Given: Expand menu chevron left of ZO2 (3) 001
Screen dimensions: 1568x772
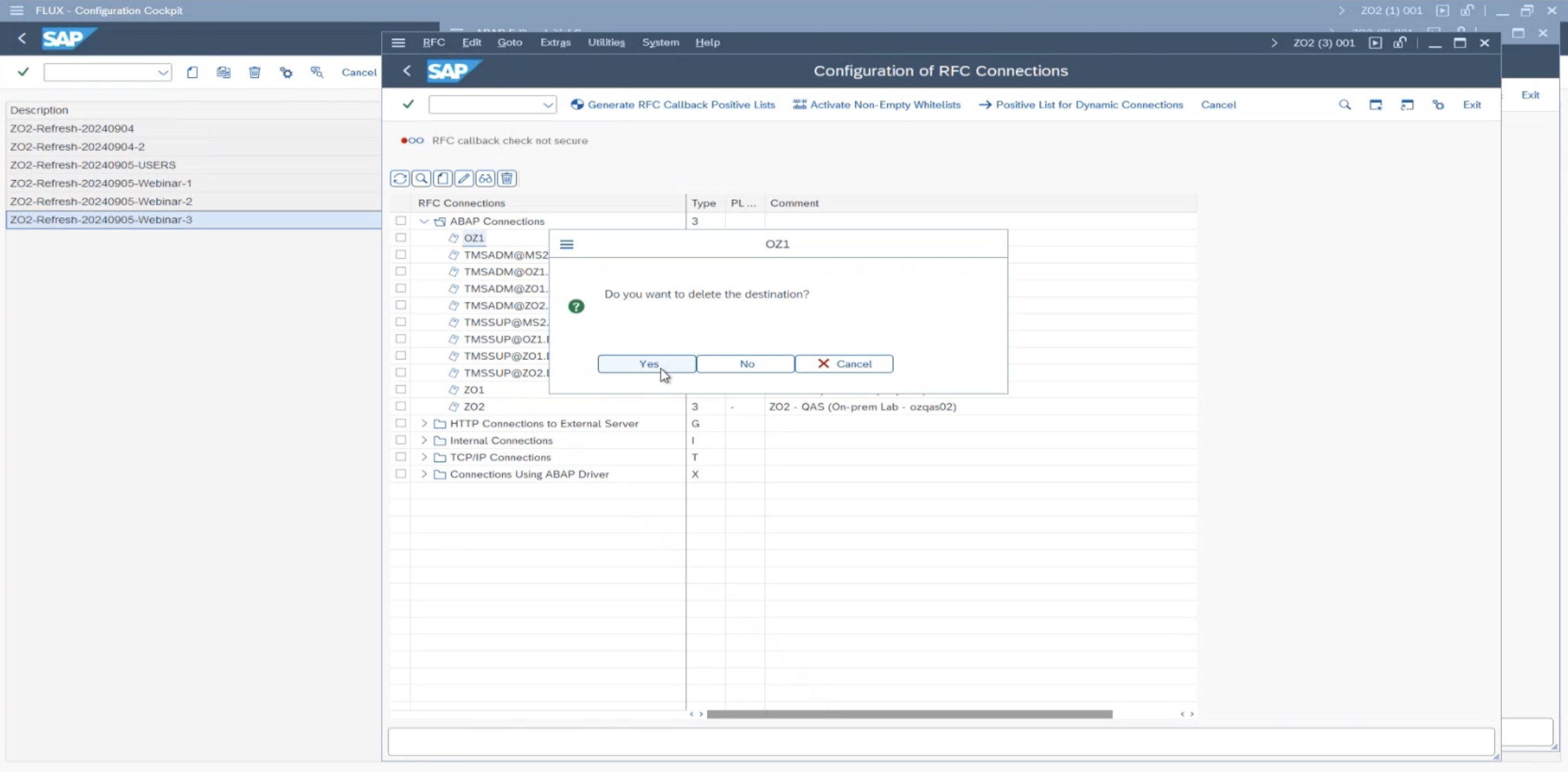Looking at the screenshot, I should tap(1274, 43).
